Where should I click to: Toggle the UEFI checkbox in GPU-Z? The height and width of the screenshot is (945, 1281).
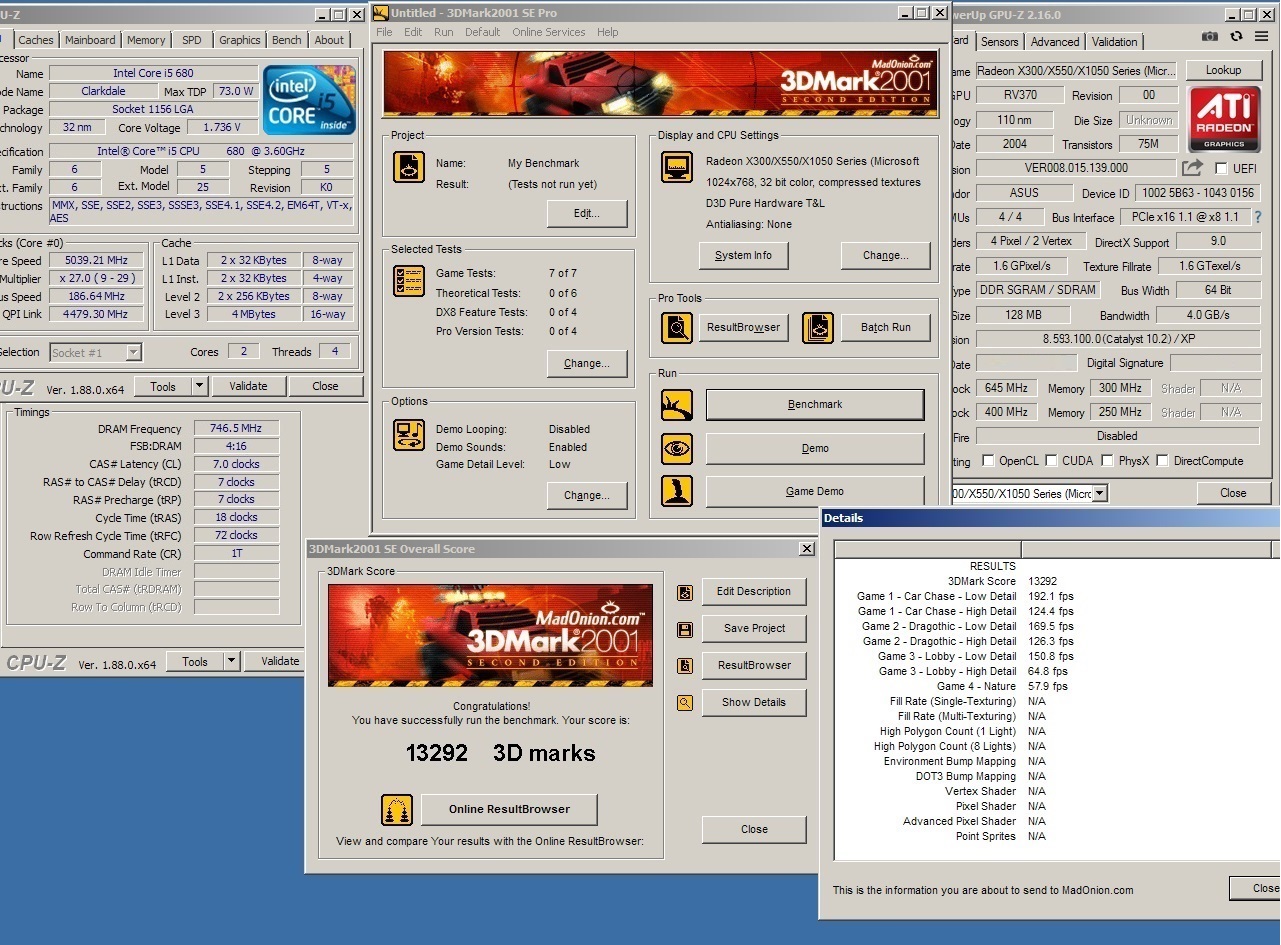point(1221,168)
